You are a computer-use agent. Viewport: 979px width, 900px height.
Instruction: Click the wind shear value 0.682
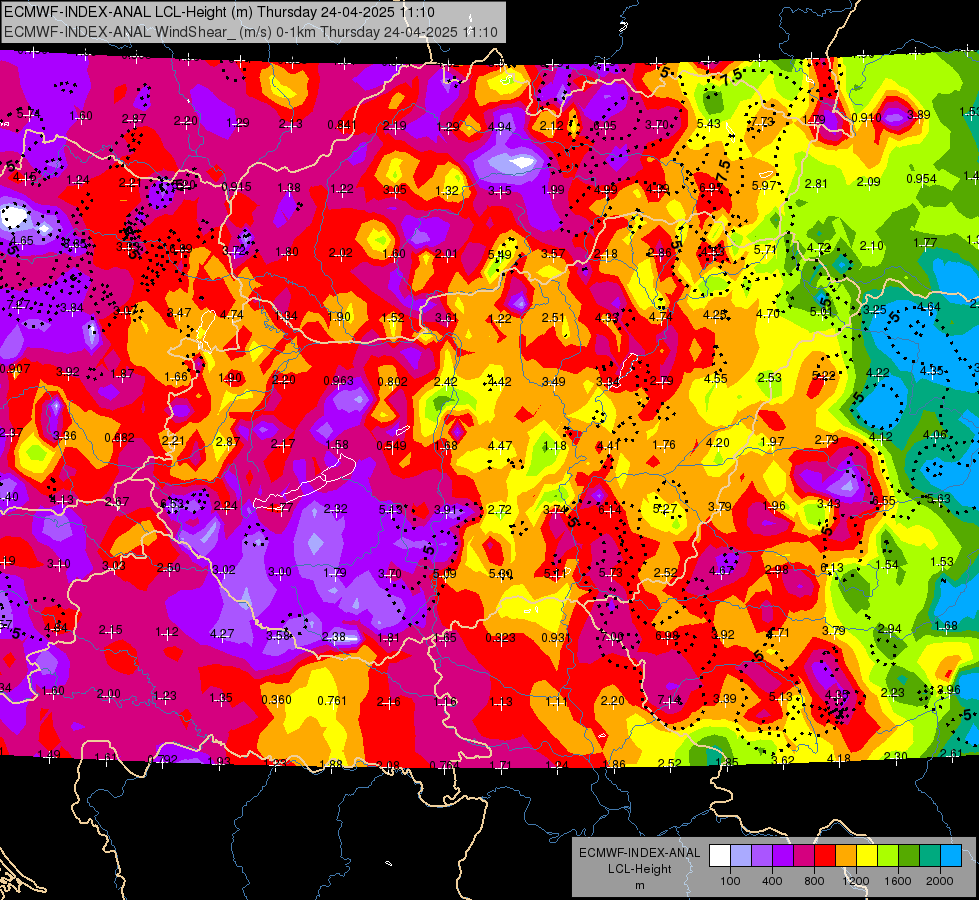click(119, 438)
